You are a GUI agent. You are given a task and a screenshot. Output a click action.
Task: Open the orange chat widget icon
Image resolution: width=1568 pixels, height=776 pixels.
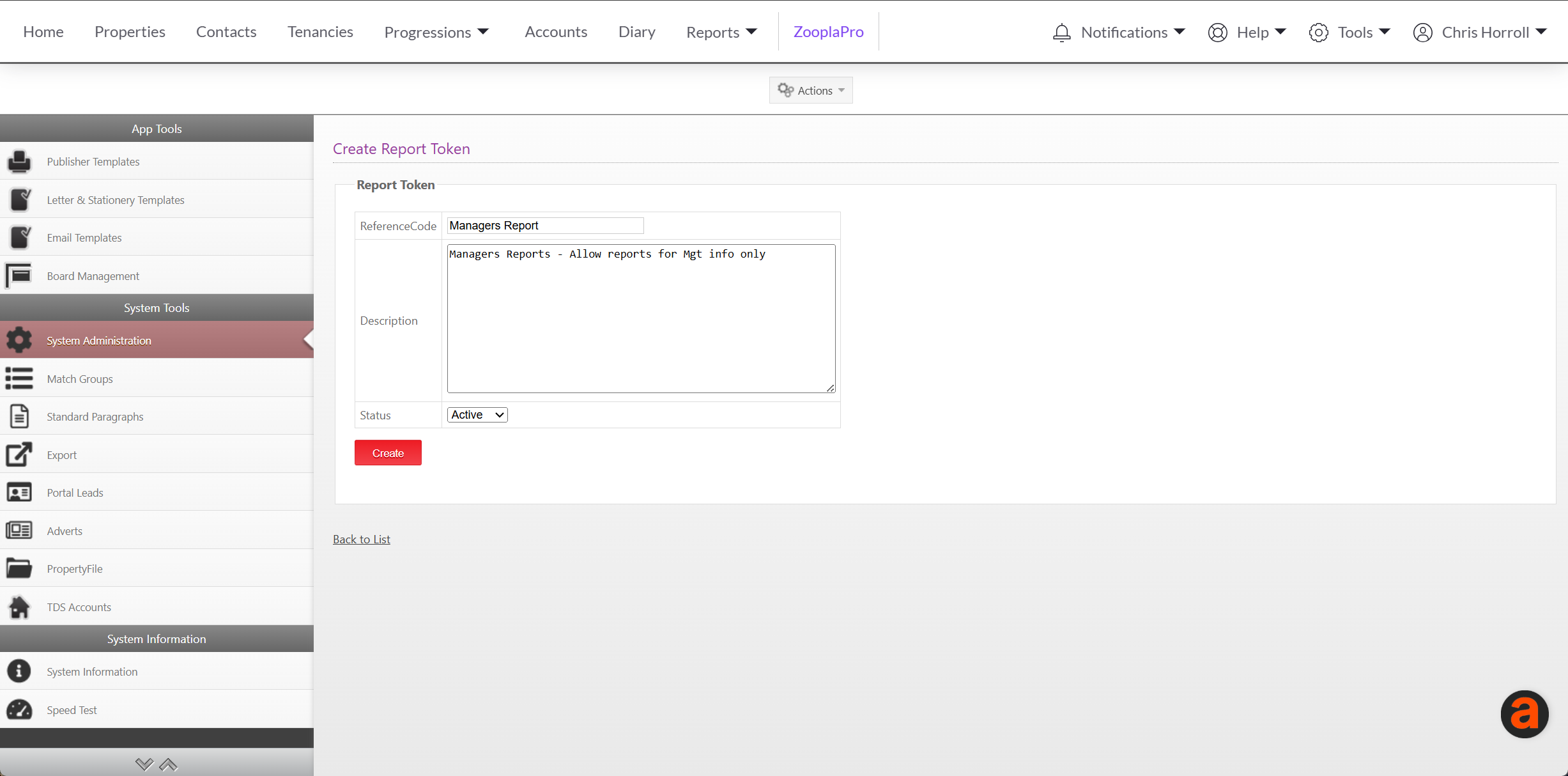point(1525,714)
